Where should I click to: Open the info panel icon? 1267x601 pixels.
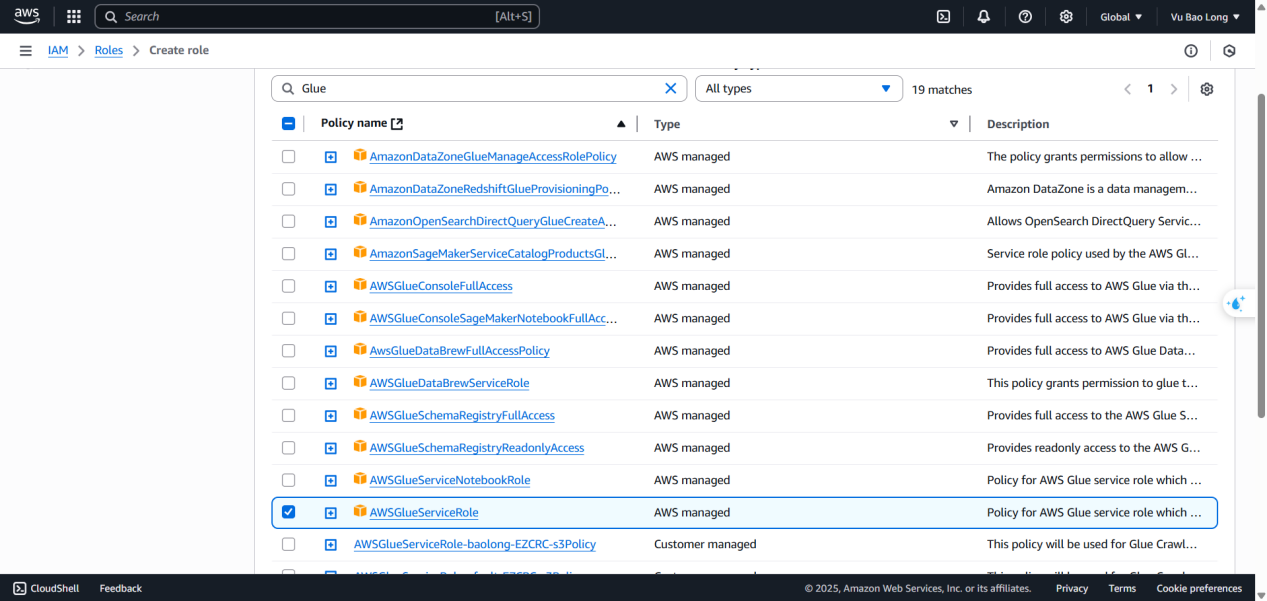(x=1191, y=51)
